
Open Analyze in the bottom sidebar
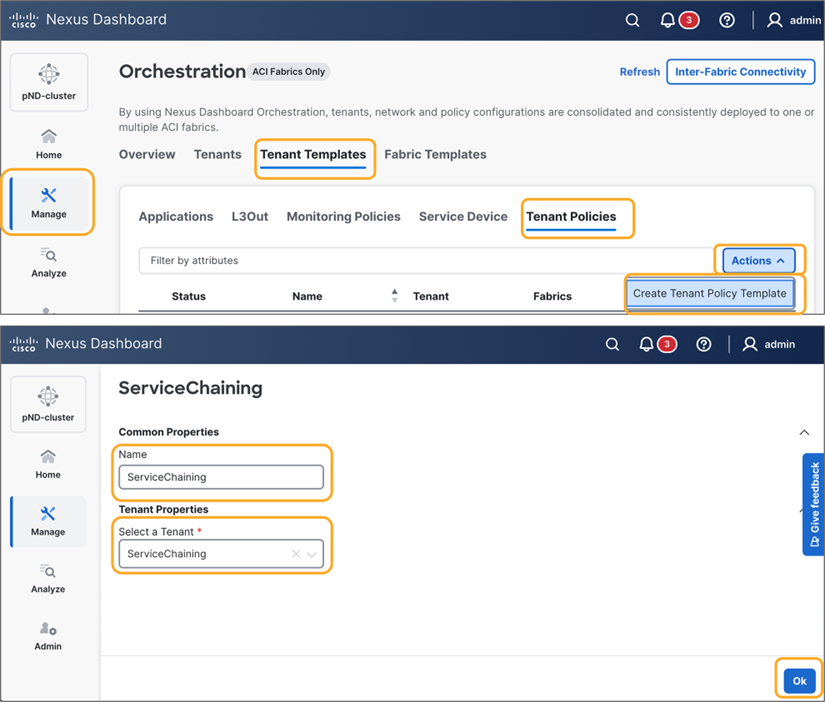coord(48,578)
